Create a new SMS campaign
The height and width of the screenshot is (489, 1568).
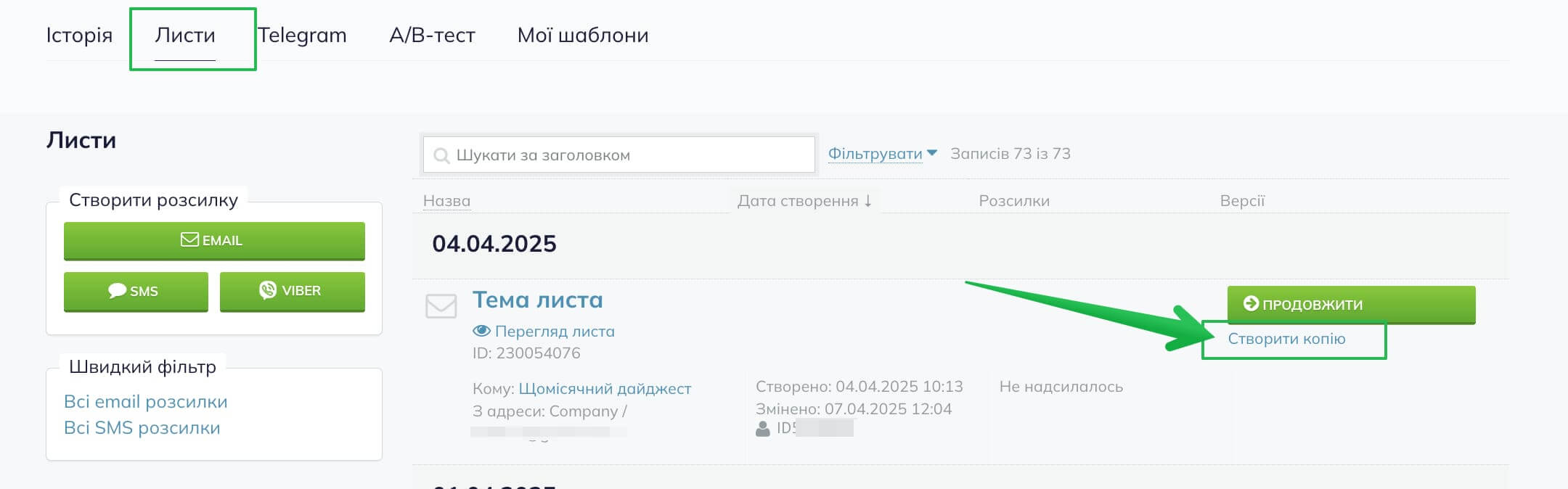point(136,292)
